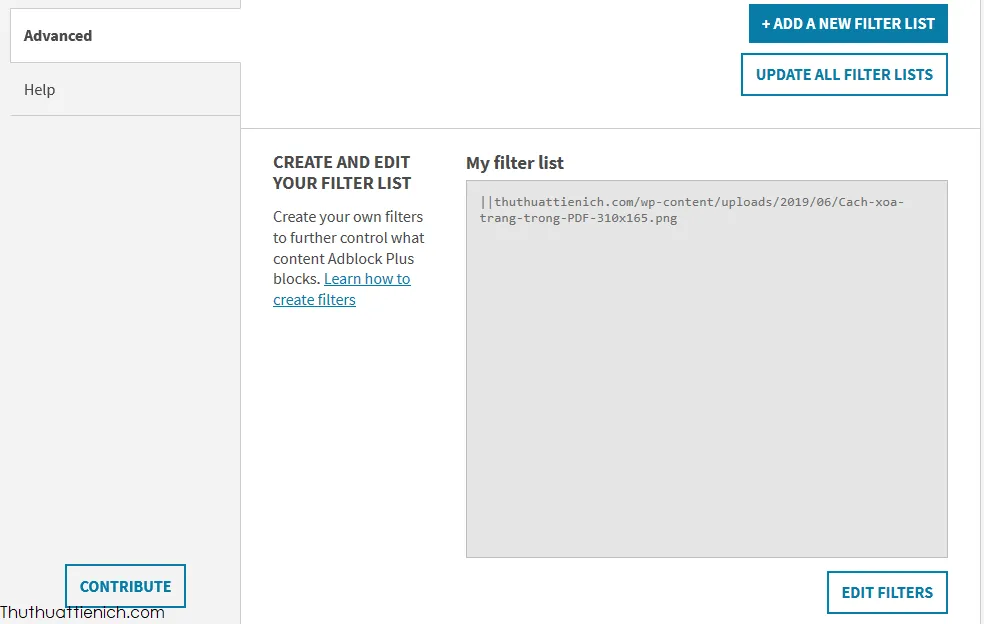Viewport: 984px width, 624px height.
Task: Select the thuthuattienich.com filter rule text
Action: pyautogui.click(x=692, y=210)
